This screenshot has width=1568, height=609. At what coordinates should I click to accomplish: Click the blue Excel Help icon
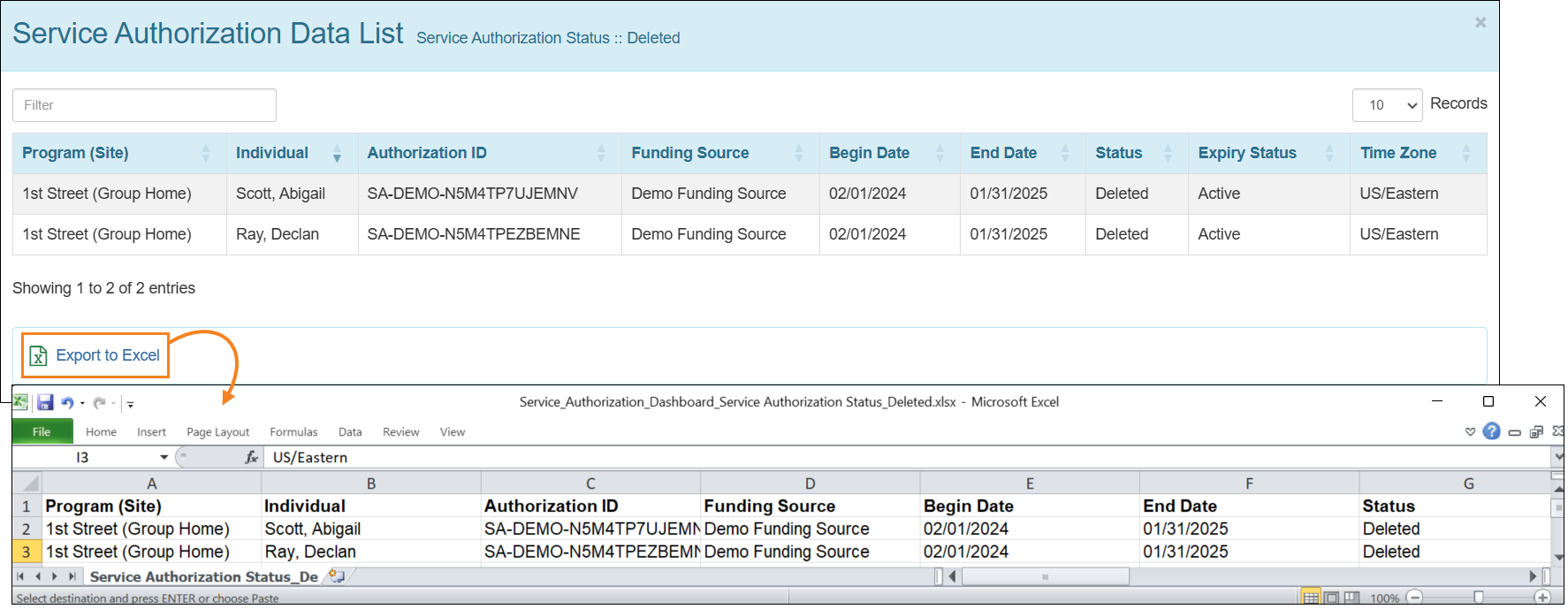click(1491, 431)
